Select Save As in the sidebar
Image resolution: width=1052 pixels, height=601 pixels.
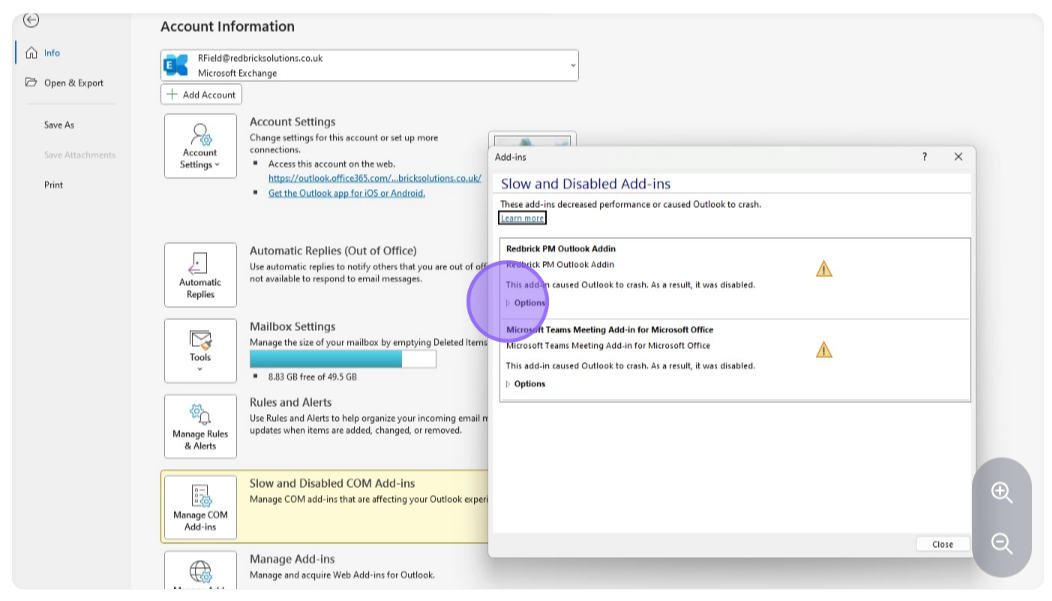[x=59, y=125]
